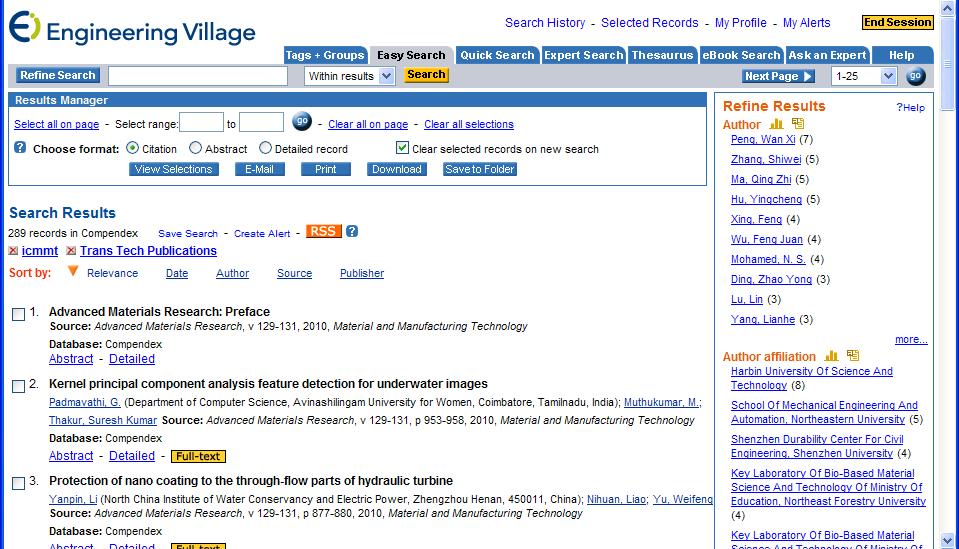Click the Refine Search button
959x549 pixels.
57,75
